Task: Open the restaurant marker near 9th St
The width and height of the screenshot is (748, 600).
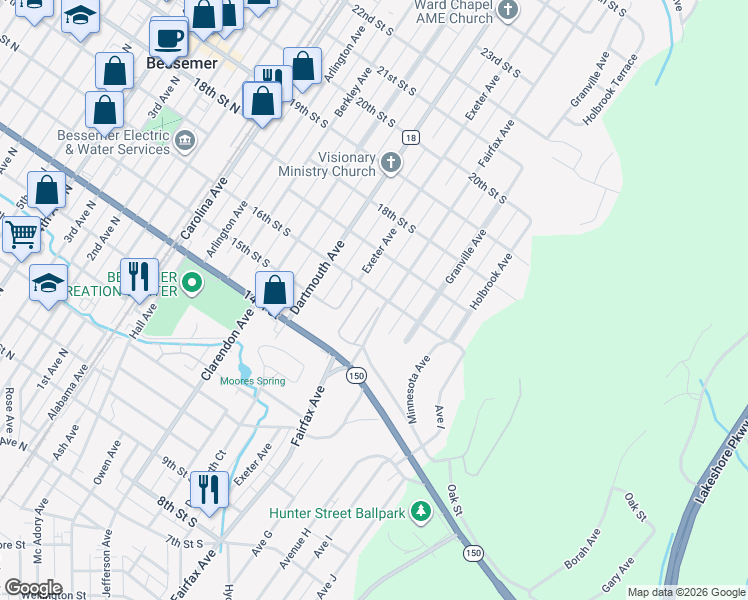Action: (209, 490)
